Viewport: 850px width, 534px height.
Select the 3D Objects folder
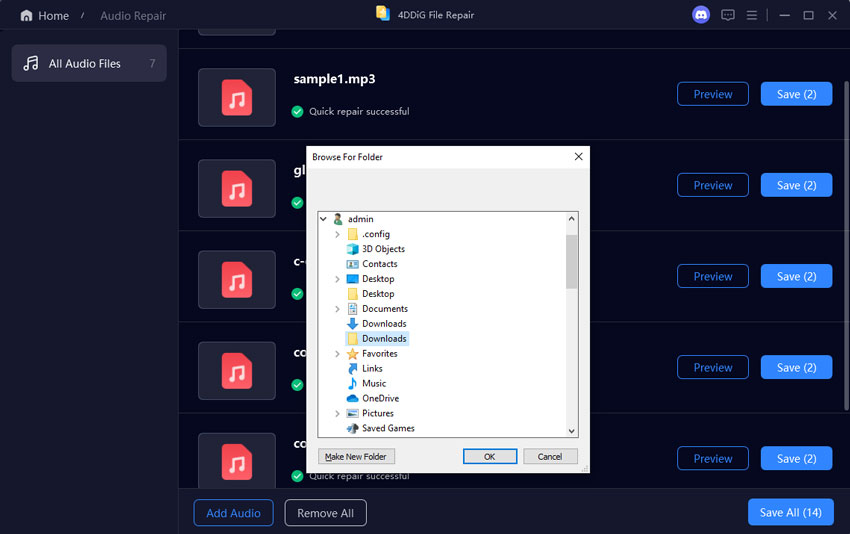(x=383, y=249)
